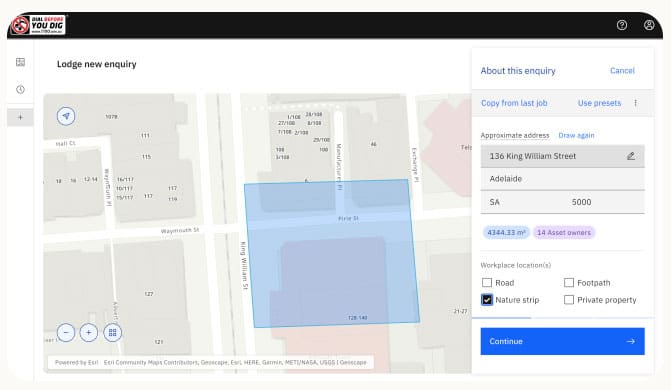
Task: Zoom out the map with minus button
Action: 66,333
